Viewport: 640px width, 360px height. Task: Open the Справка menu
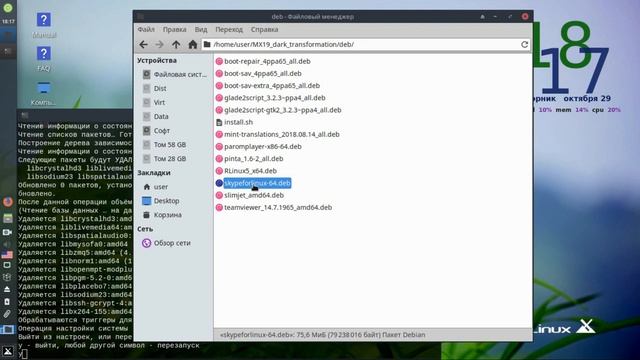coord(264,29)
